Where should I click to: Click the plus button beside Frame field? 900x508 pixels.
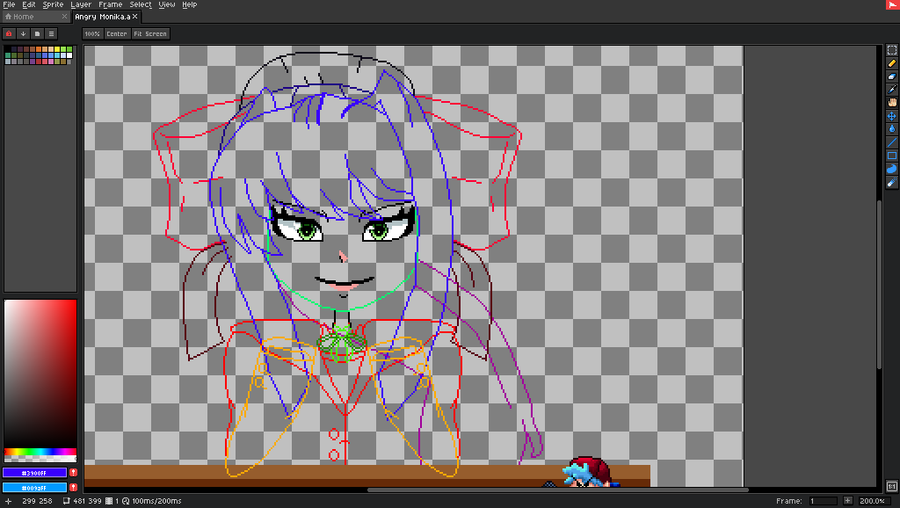848,501
